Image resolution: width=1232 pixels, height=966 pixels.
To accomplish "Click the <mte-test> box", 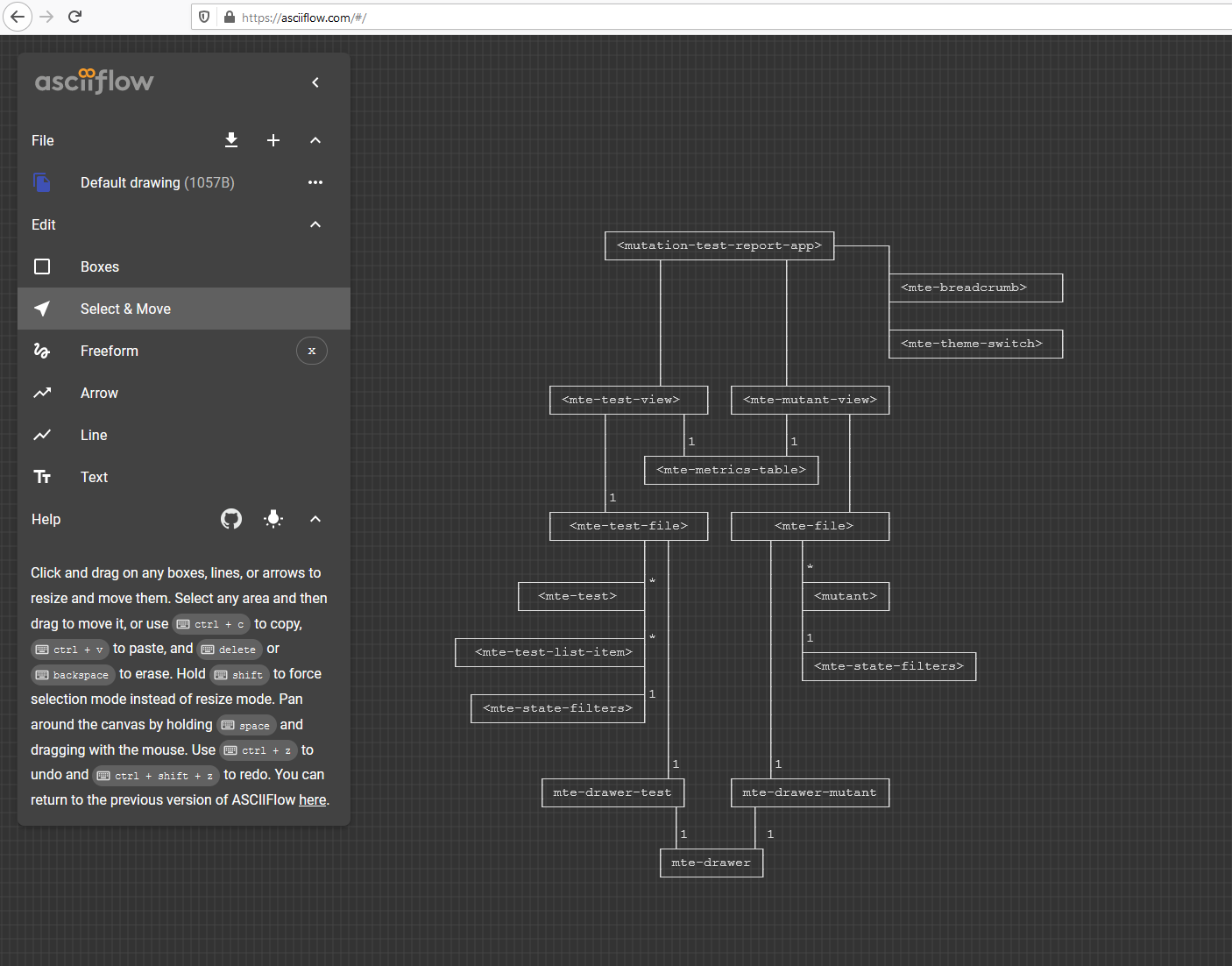I will pyautogui.click(x=582, y=596).
